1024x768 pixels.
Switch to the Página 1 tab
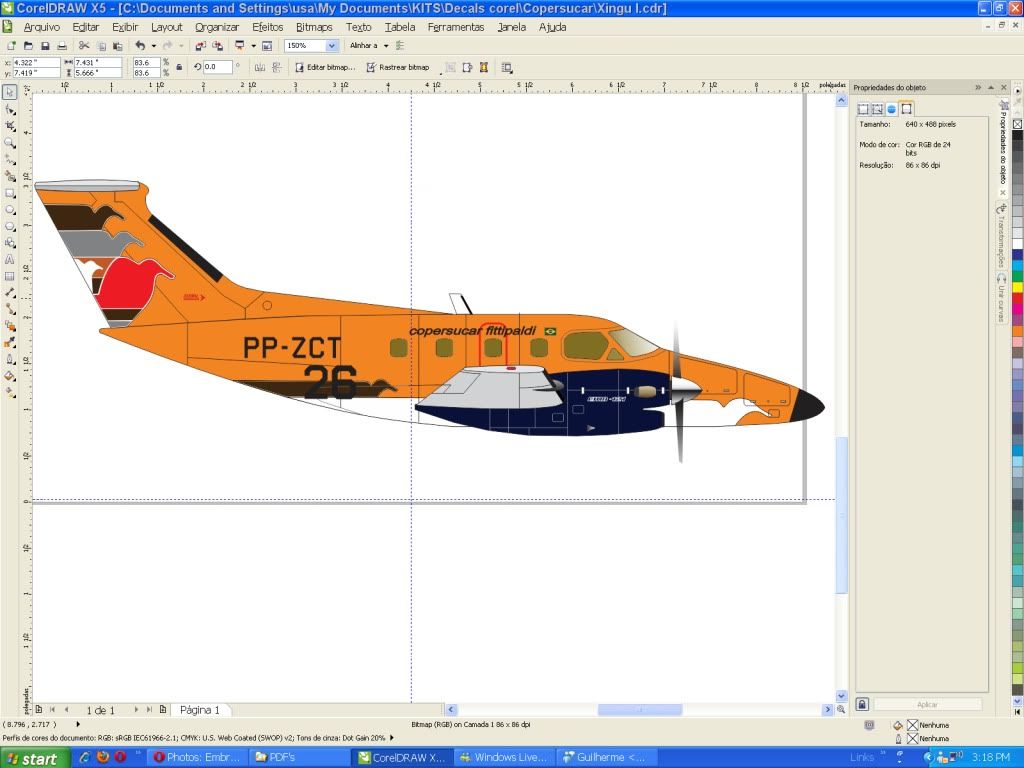tap(200, 710)
